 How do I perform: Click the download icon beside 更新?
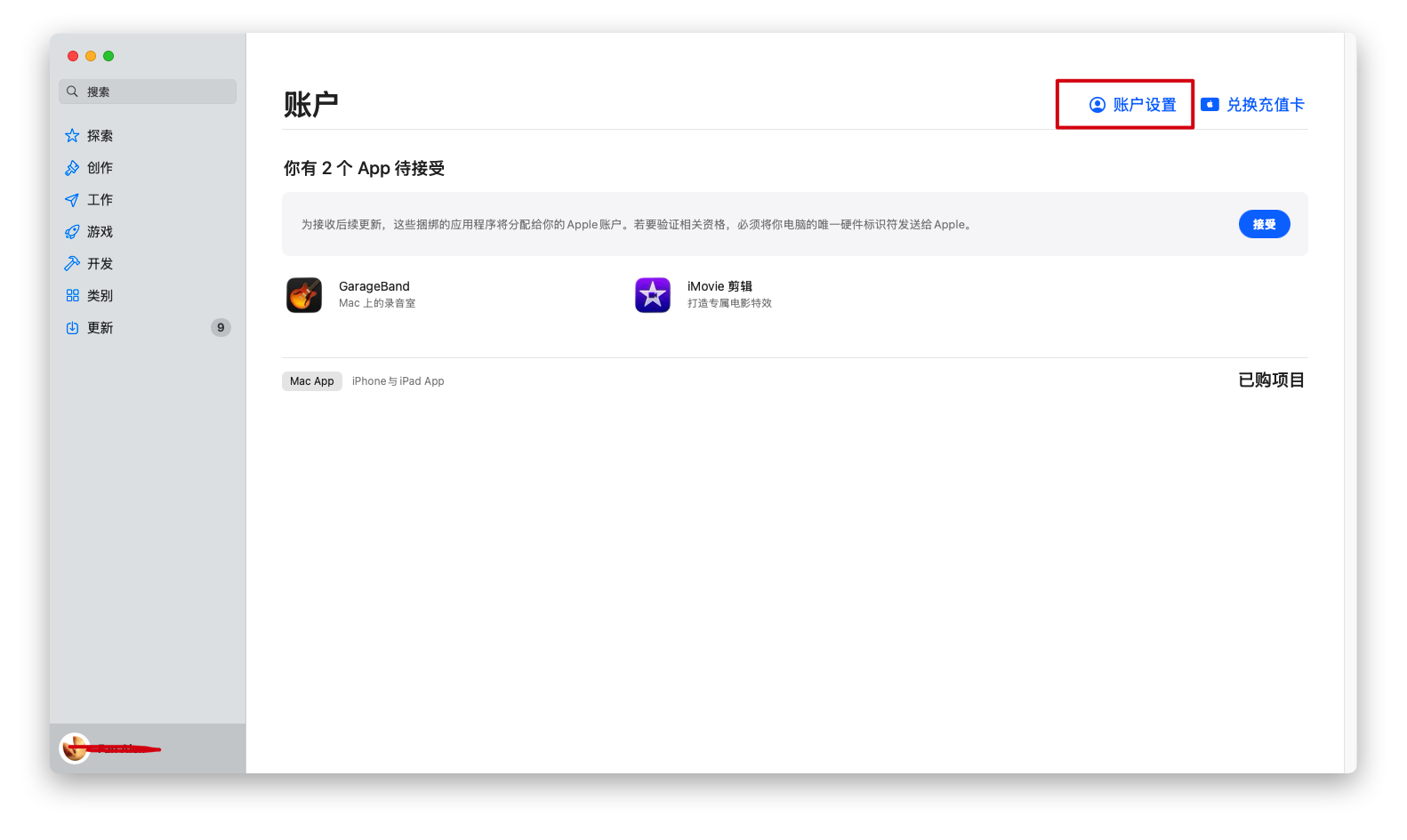click(x=72, y=328)
